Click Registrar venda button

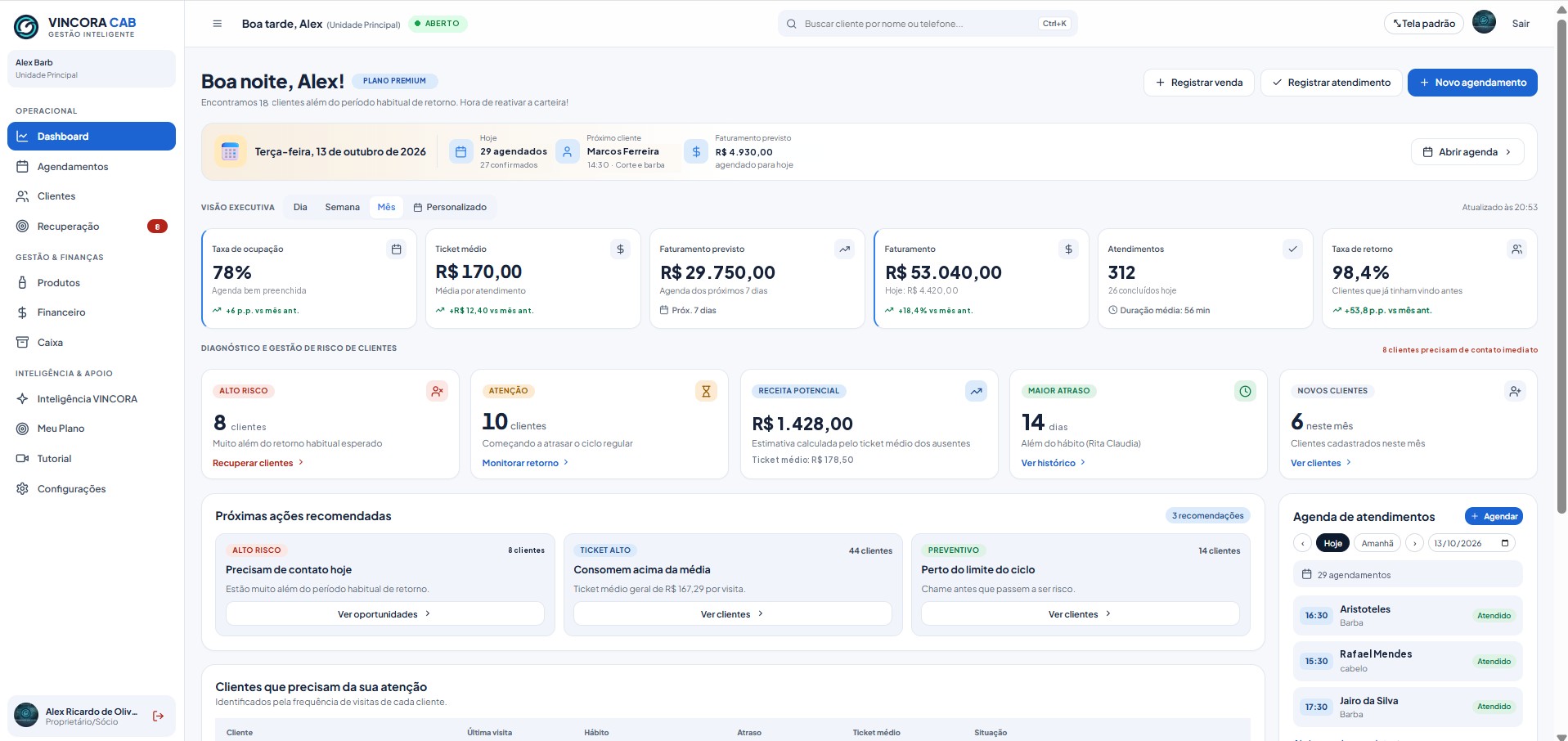[x=1198, y=83]
